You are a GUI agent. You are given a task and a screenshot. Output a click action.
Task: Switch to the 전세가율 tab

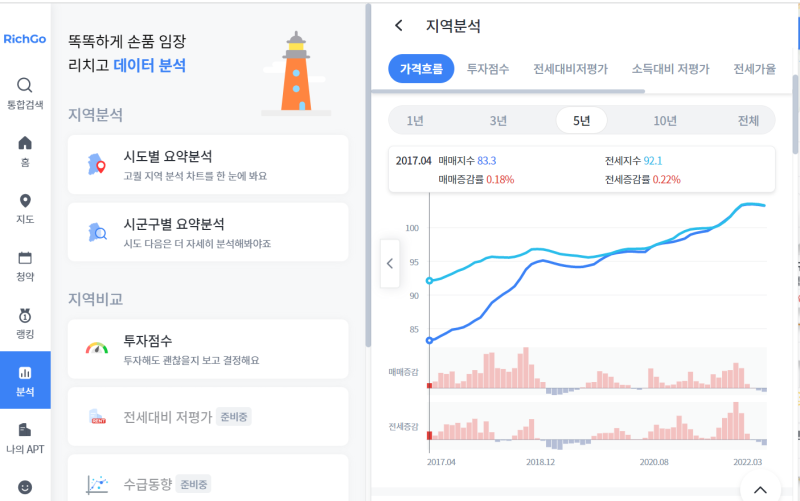(754, 69)
